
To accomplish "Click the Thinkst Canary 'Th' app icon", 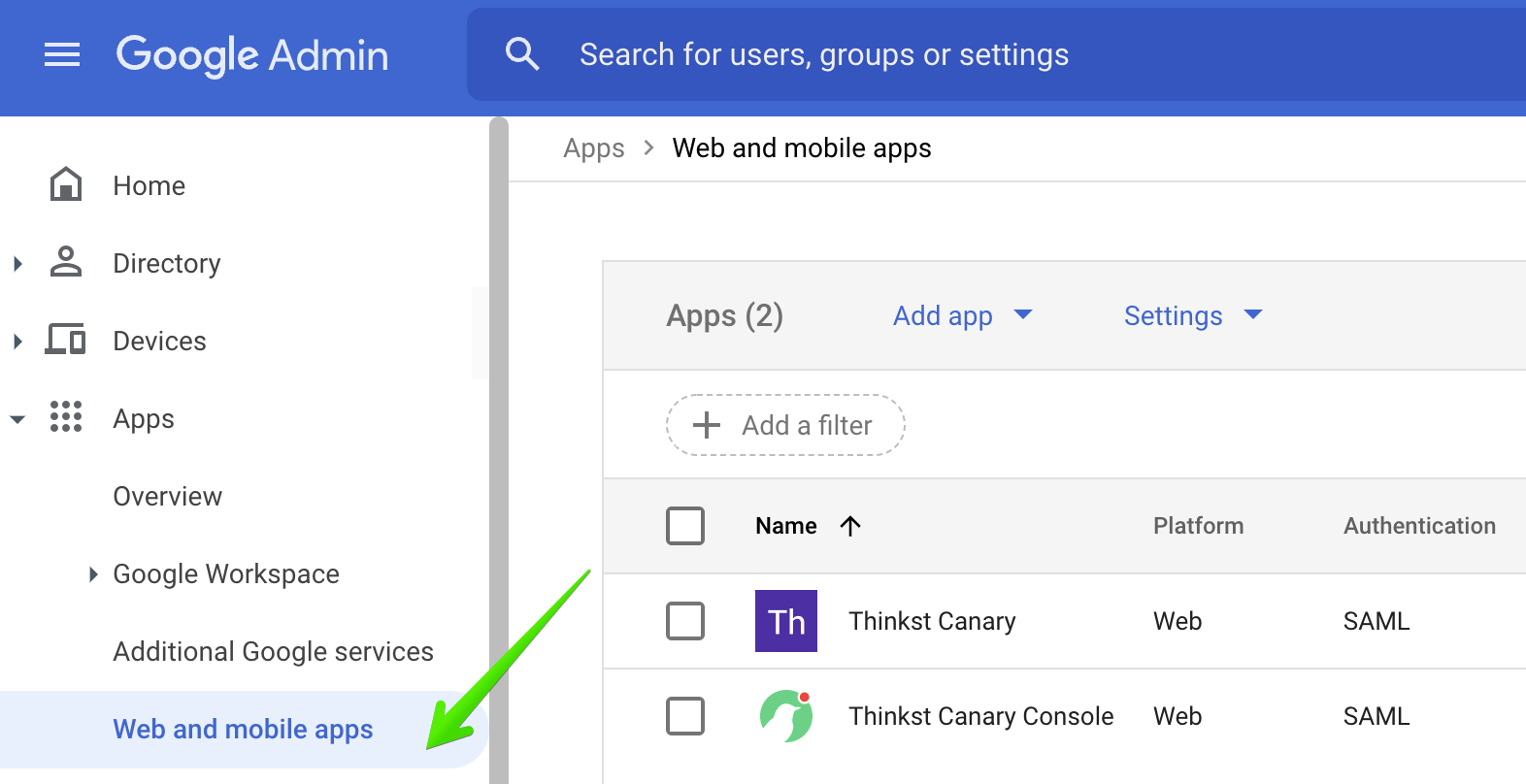I will coord(786,621).
